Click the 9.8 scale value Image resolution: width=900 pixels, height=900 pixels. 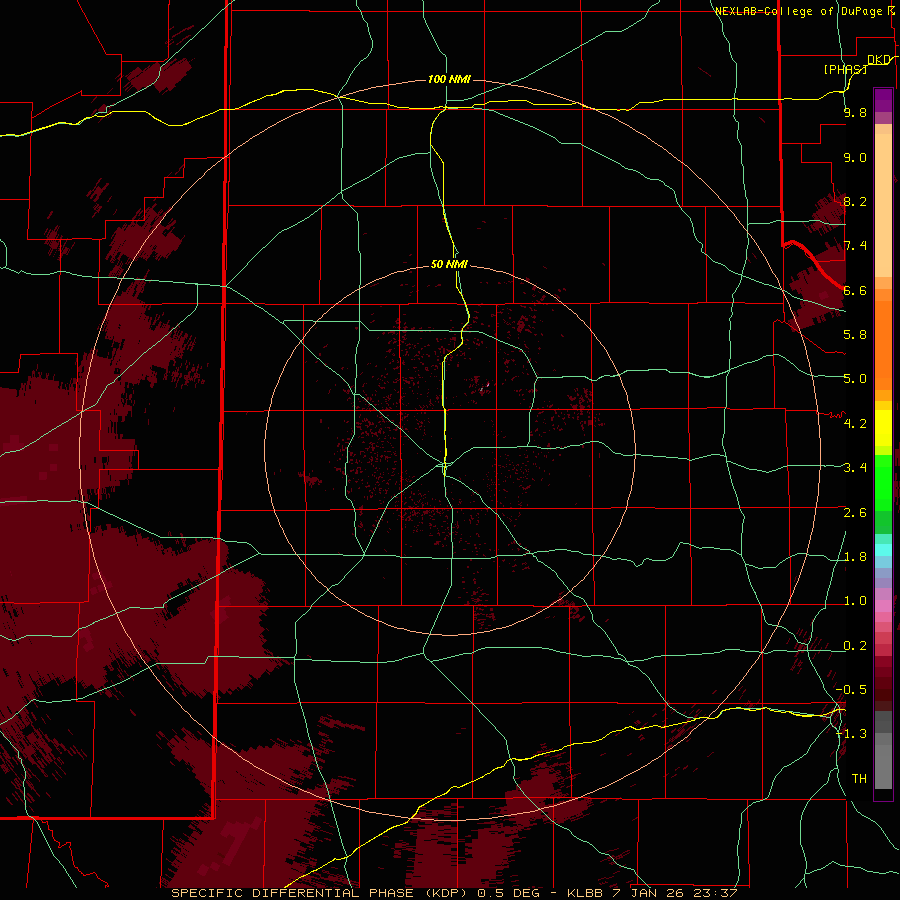tap(855, 112)
